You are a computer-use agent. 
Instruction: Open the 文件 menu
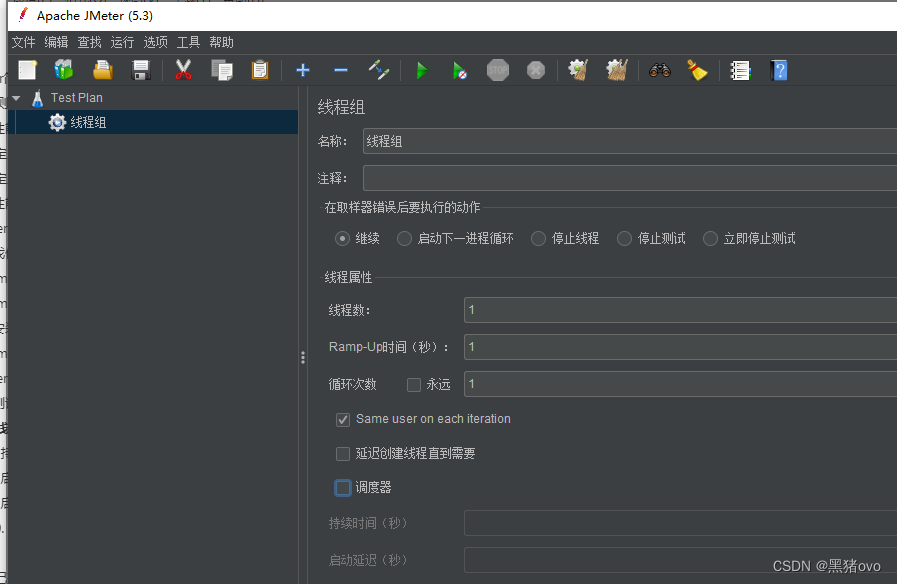tap(23, 42)
